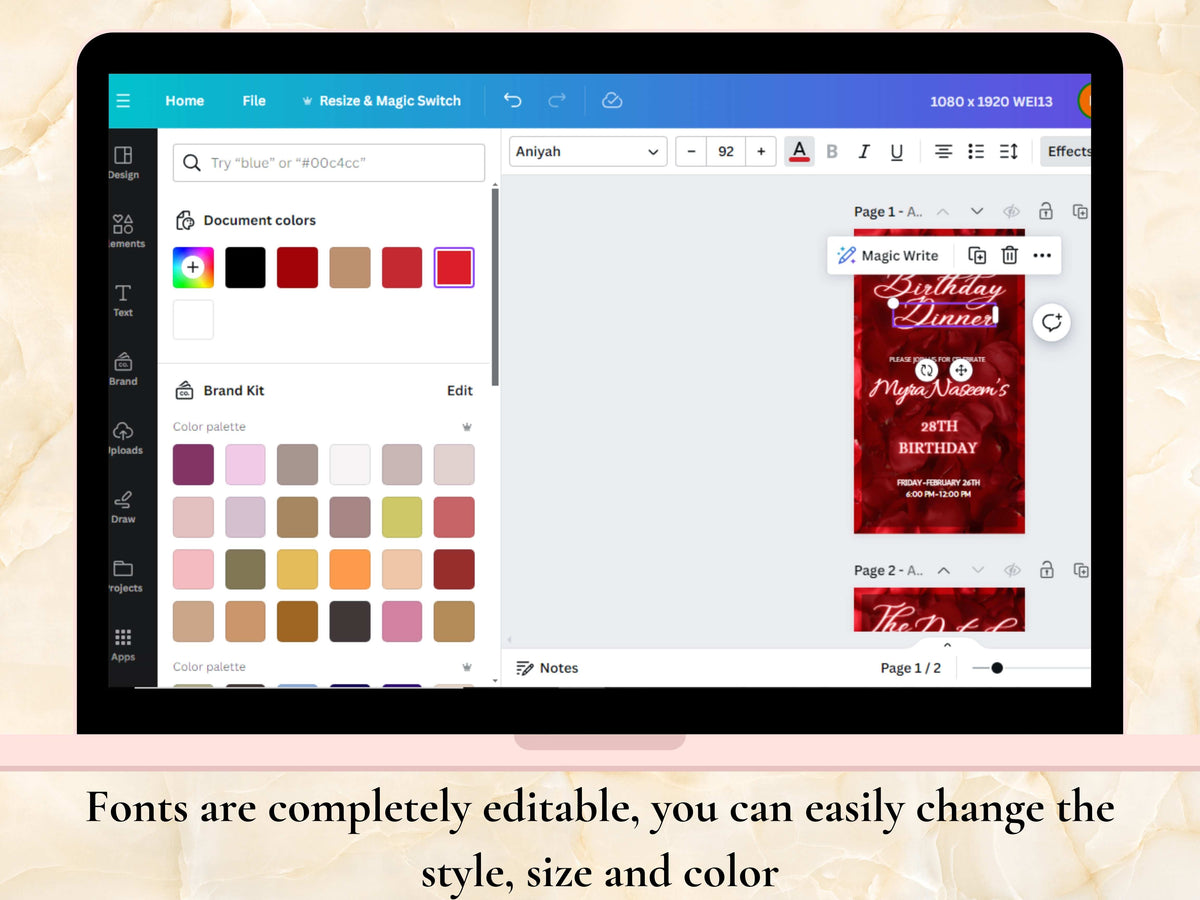This screenshot has width=1200, height=900.
Task: Click Magic Write
Action: coord(887,255)
